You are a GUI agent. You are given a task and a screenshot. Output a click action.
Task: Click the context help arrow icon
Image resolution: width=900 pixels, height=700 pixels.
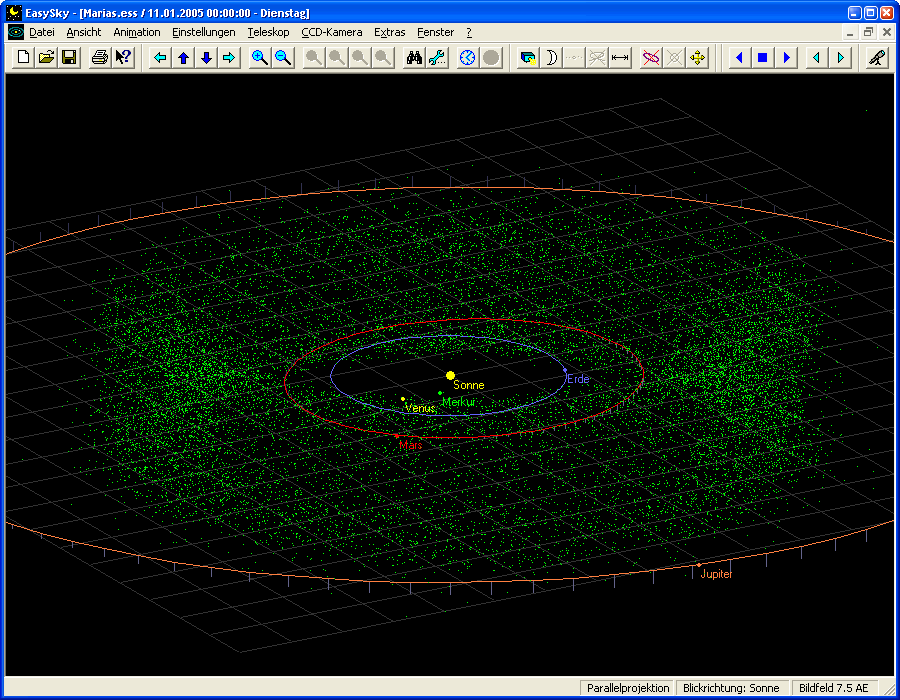click(x=123, y=58)
